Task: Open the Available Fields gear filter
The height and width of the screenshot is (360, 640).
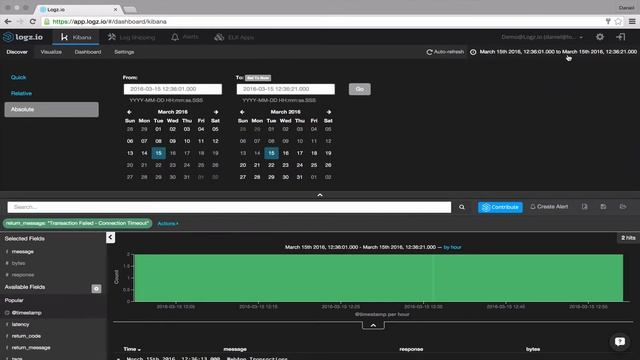Action: (96, 289)
